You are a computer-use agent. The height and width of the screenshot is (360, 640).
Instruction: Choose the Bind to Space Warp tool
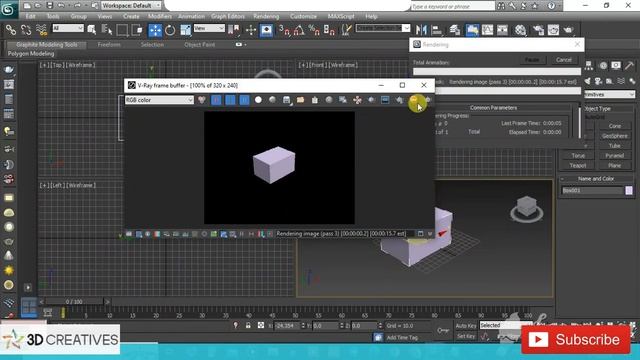tap(41, 30)
